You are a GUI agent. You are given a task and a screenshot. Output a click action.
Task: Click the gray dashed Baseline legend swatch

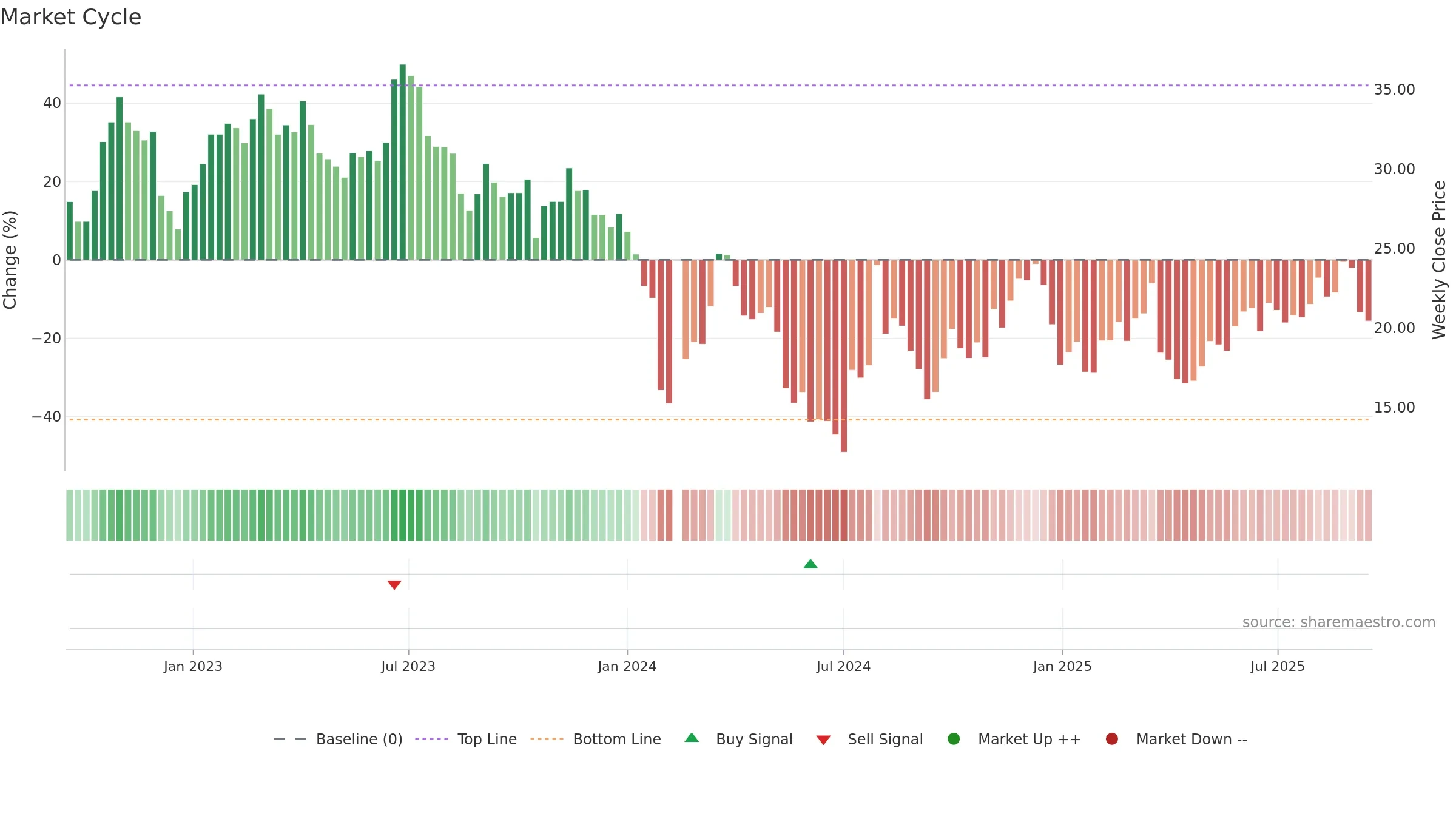coord(290,739)
